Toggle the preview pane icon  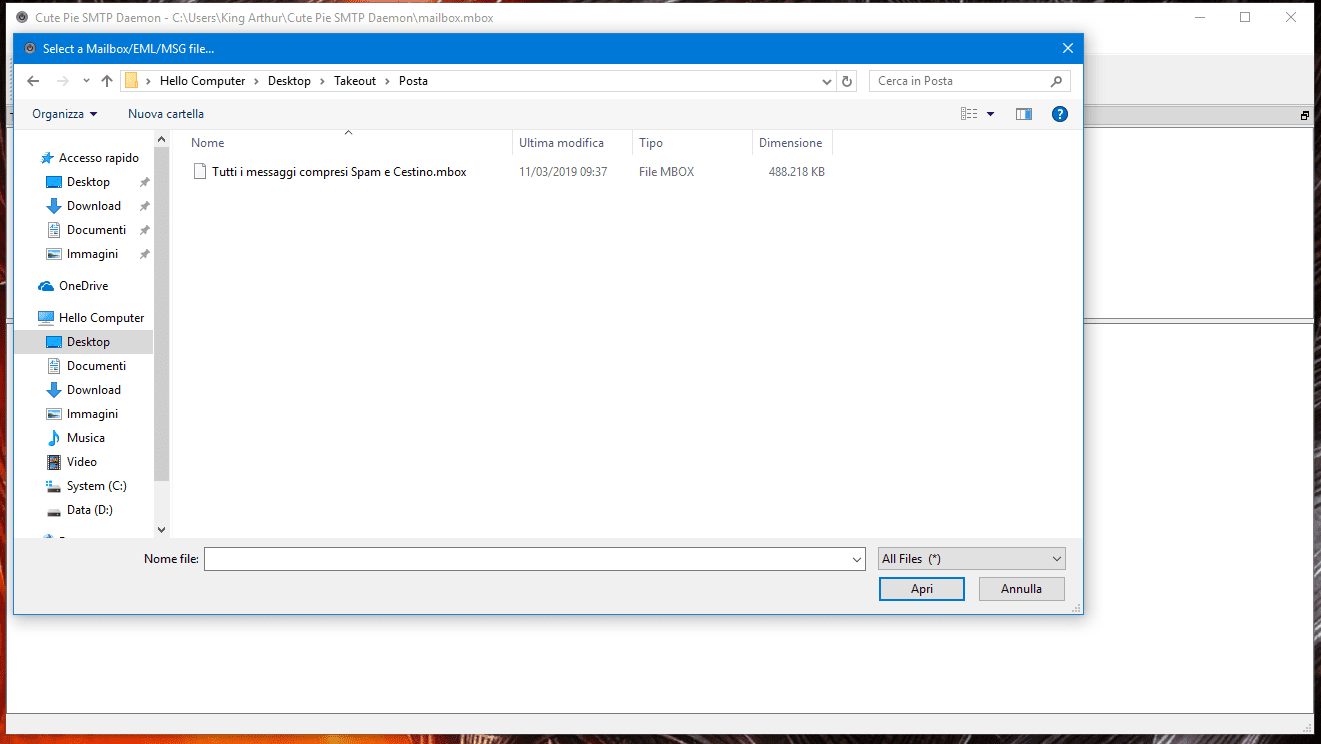point(1023,114)
